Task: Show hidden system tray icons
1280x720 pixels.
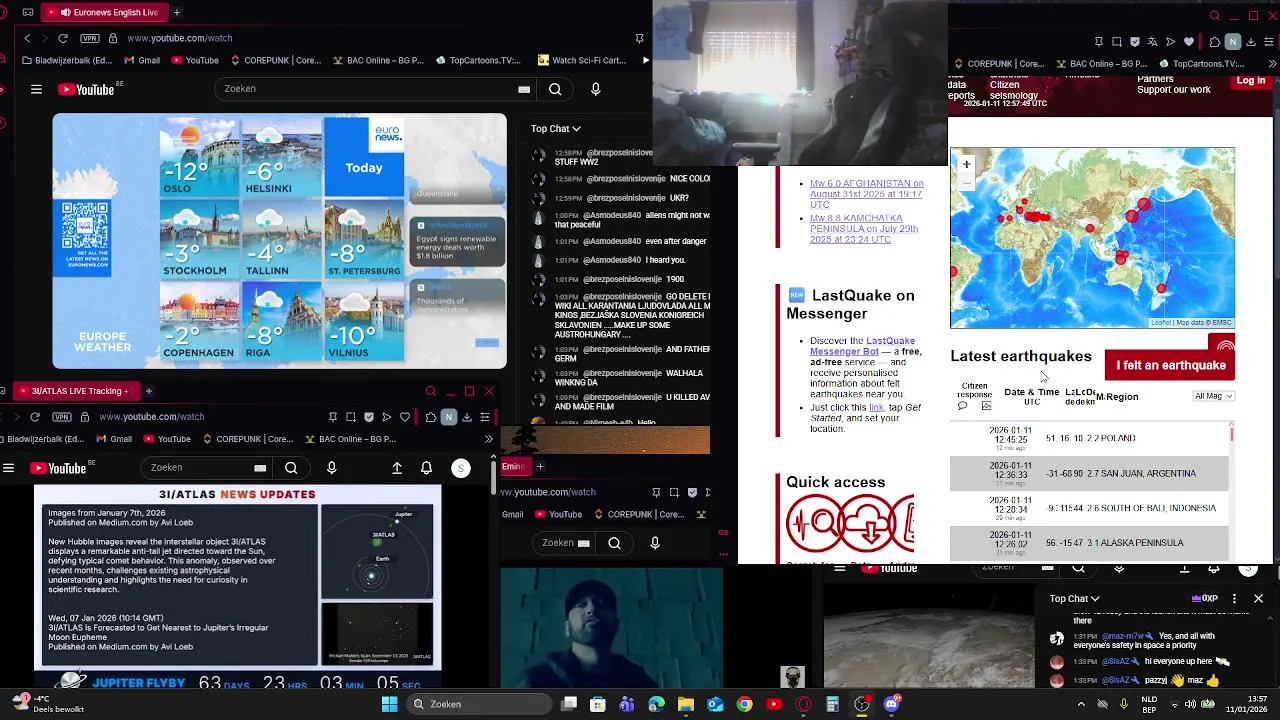Action: 1081,704
